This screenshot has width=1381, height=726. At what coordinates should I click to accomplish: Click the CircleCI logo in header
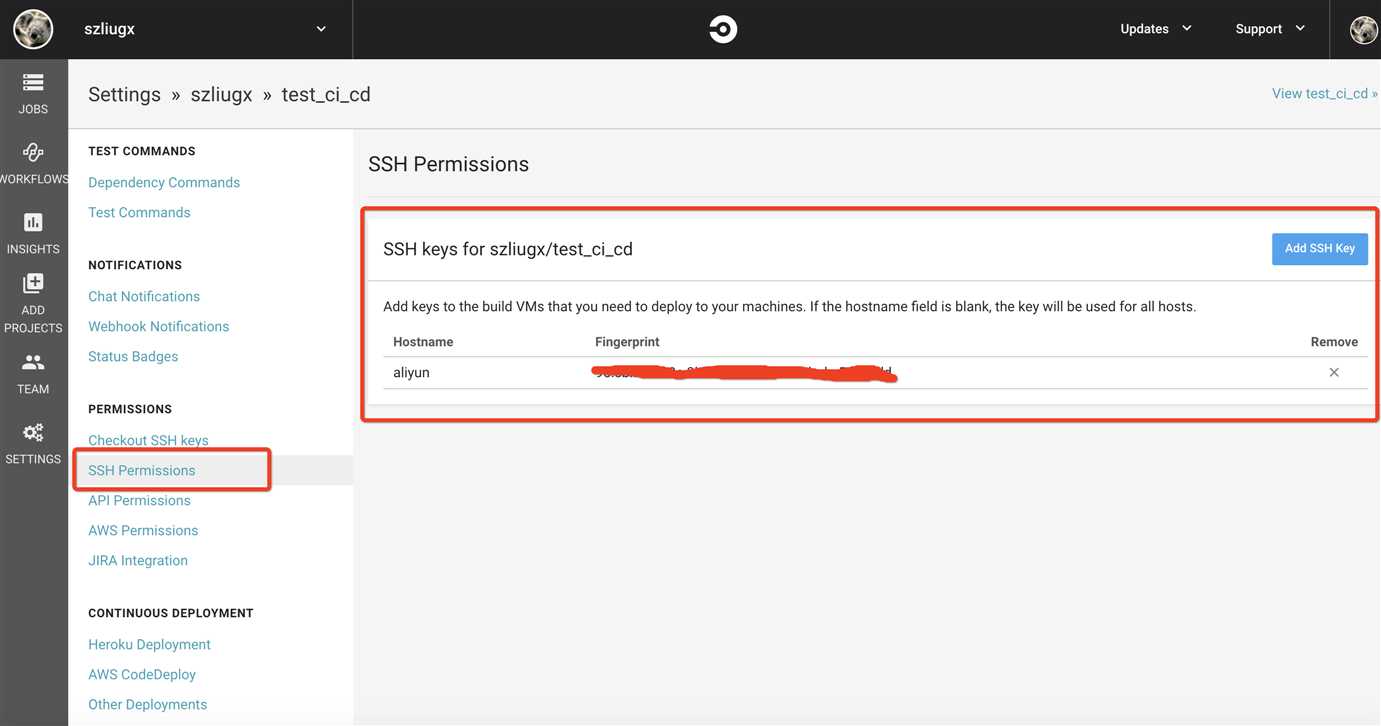click(723, 29)
